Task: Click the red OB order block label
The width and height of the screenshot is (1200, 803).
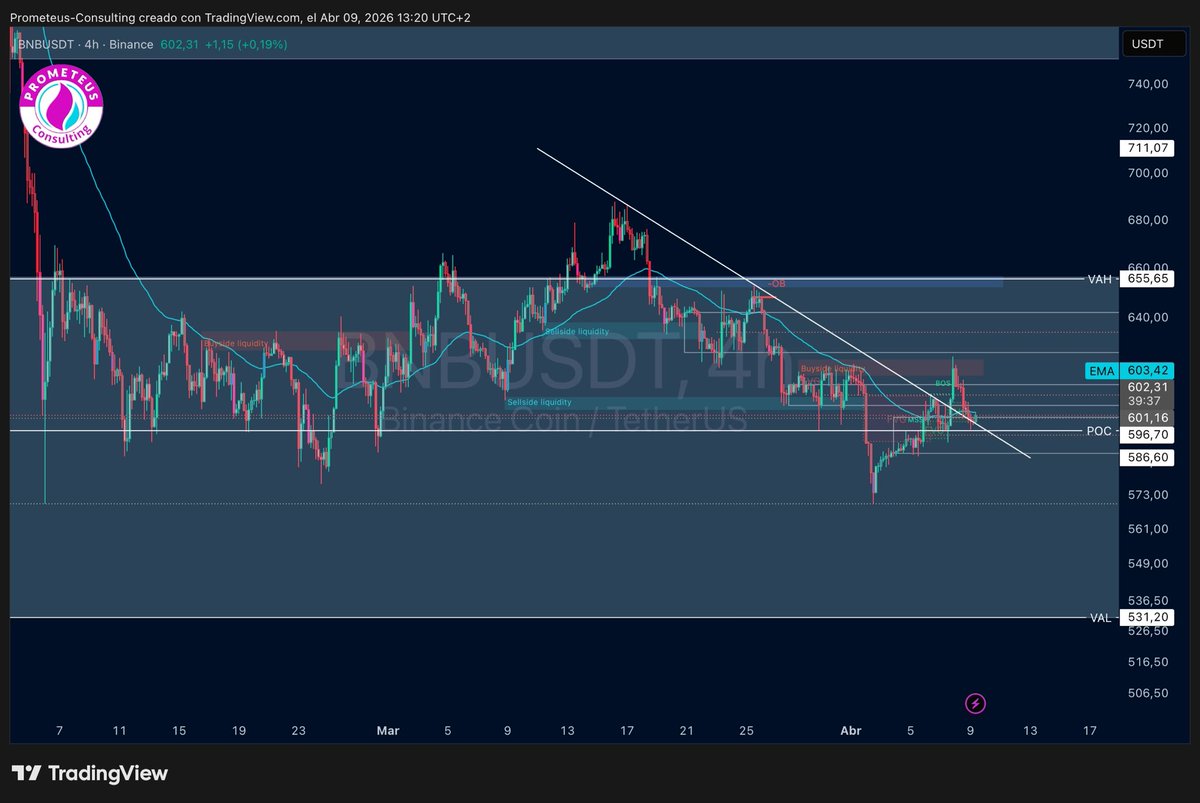Action: coord(778,284)
